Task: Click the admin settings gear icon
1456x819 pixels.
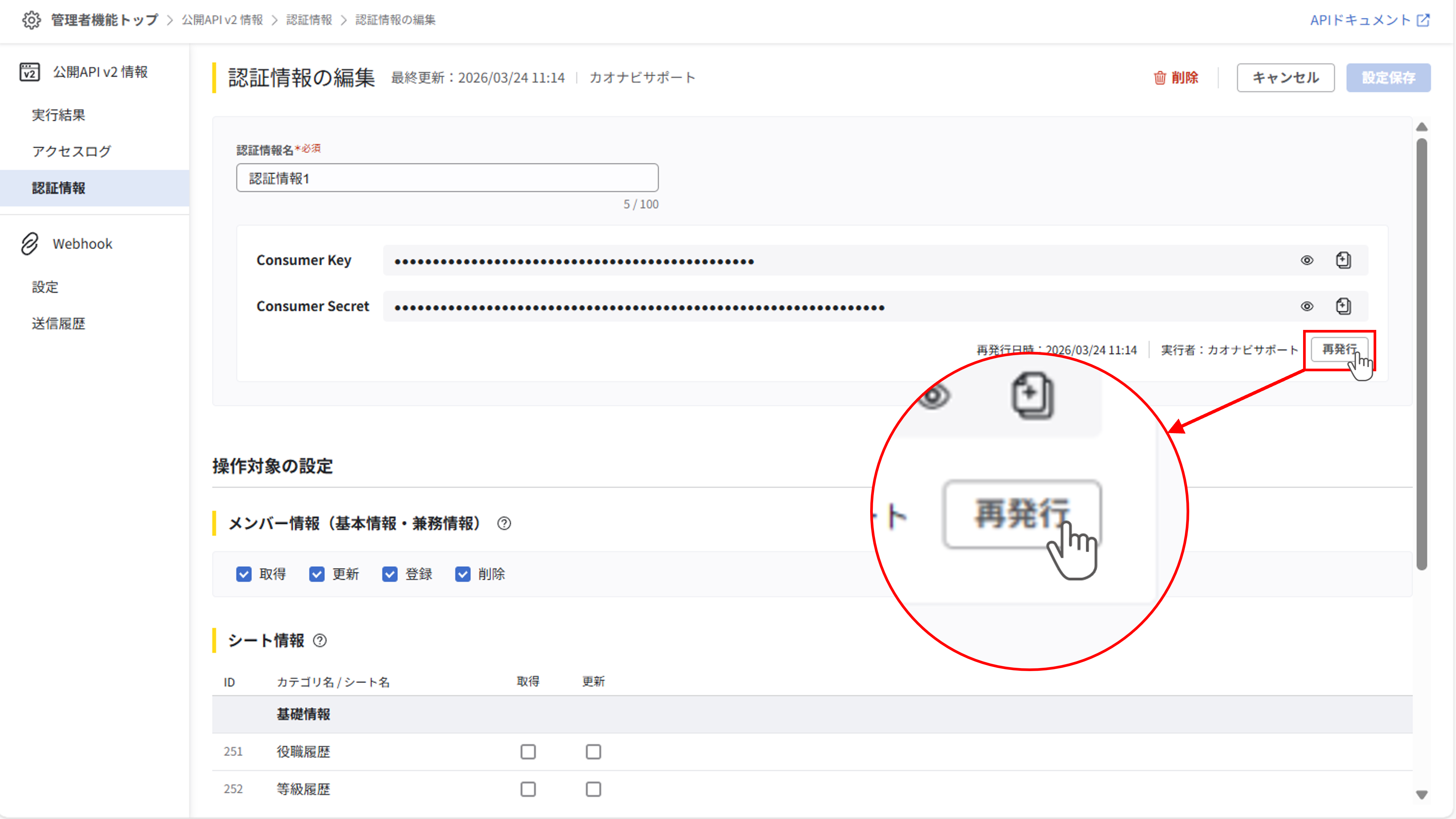Action: pyautogui.click(x=31, y=20)
